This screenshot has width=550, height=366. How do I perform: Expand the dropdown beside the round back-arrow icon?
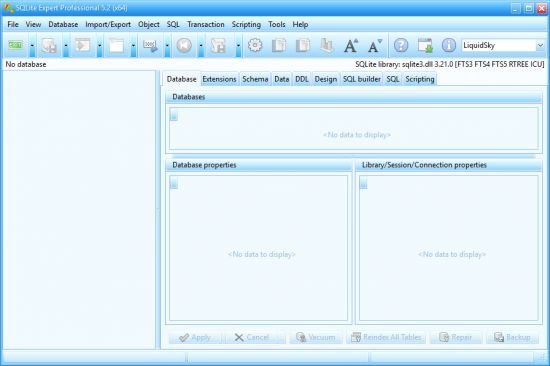[x=201, y=46]
